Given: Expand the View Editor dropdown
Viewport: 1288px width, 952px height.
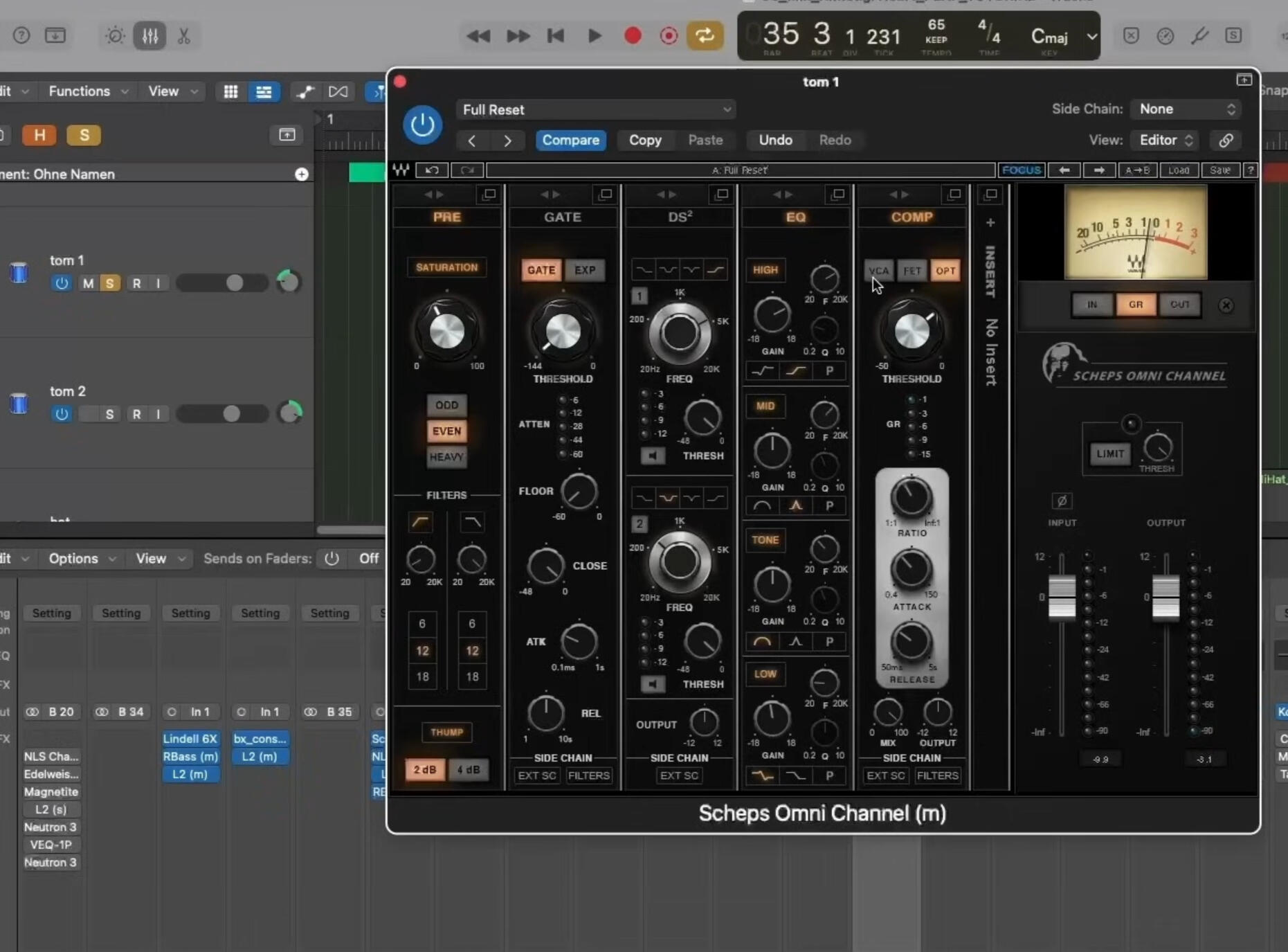Looking at the screenshot, I should 1165,140.
